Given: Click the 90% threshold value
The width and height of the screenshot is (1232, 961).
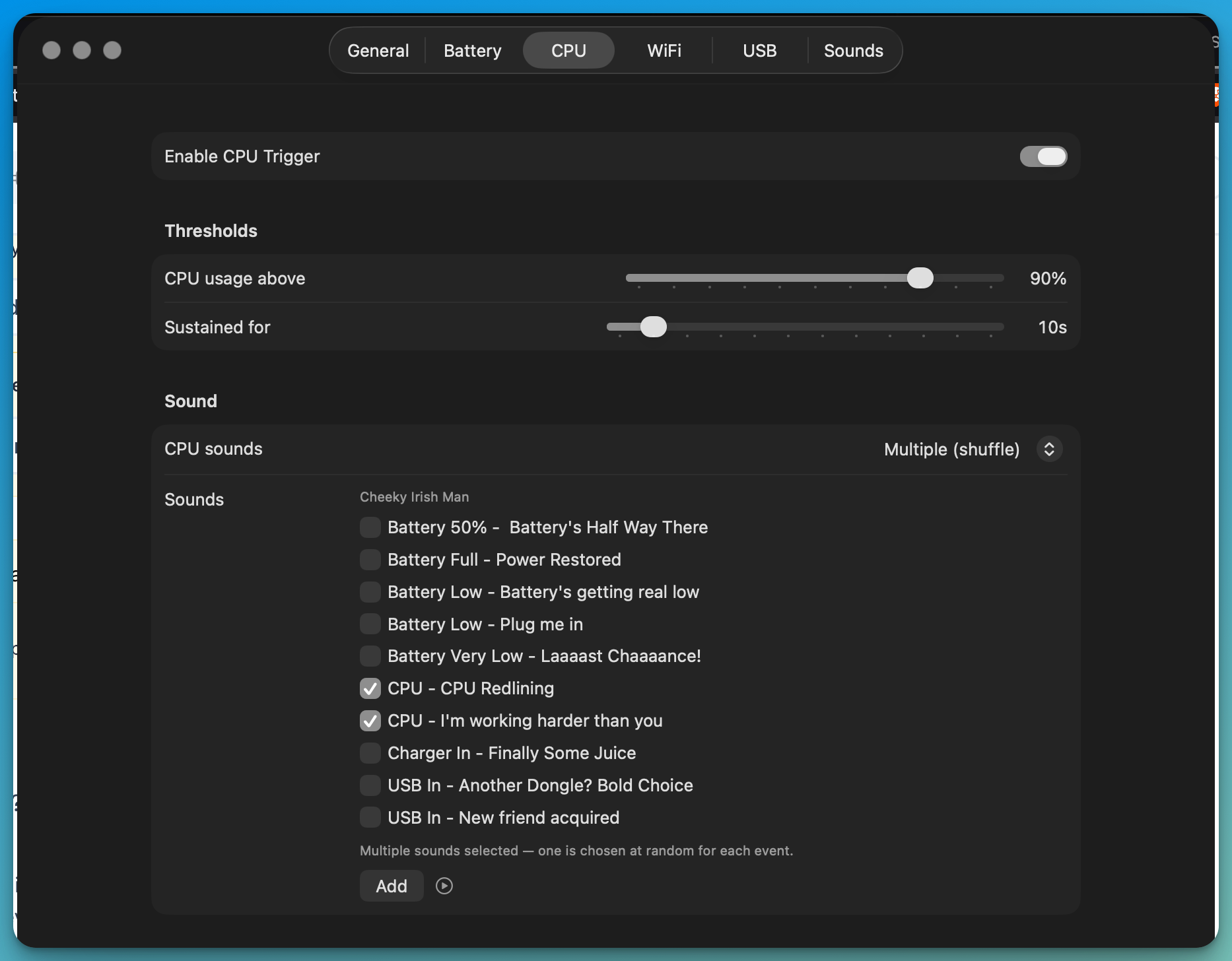Looking at the screenshot, I should coord(1048,279).
